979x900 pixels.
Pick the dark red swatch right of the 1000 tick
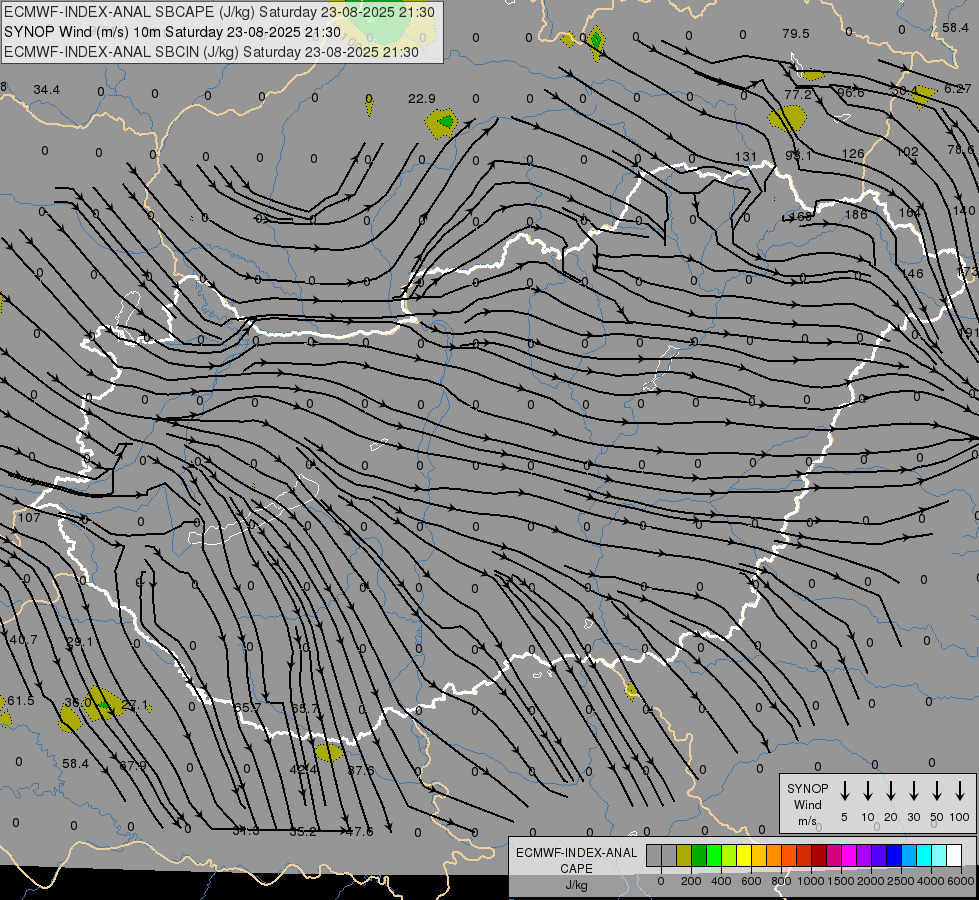[819, 855]
